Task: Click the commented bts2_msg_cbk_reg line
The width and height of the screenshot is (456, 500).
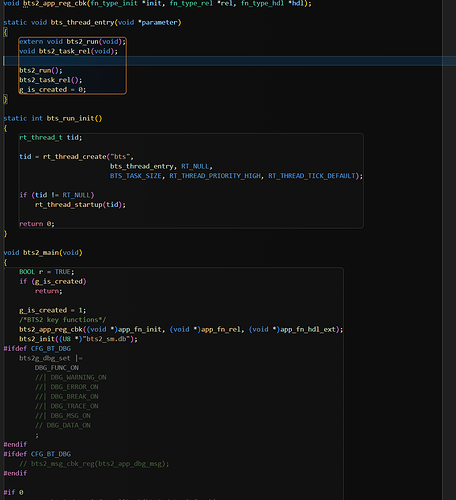Action: coord(94,464)
